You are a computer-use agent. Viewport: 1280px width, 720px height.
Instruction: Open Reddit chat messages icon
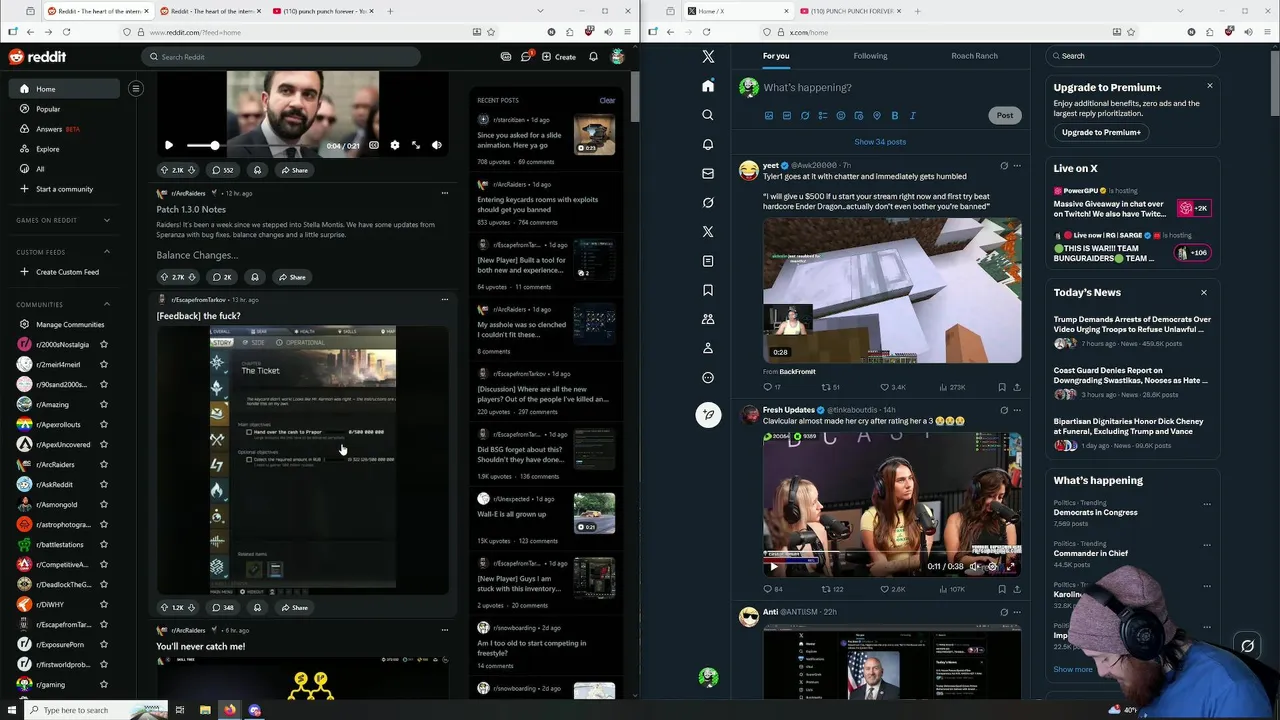(526, 57)
